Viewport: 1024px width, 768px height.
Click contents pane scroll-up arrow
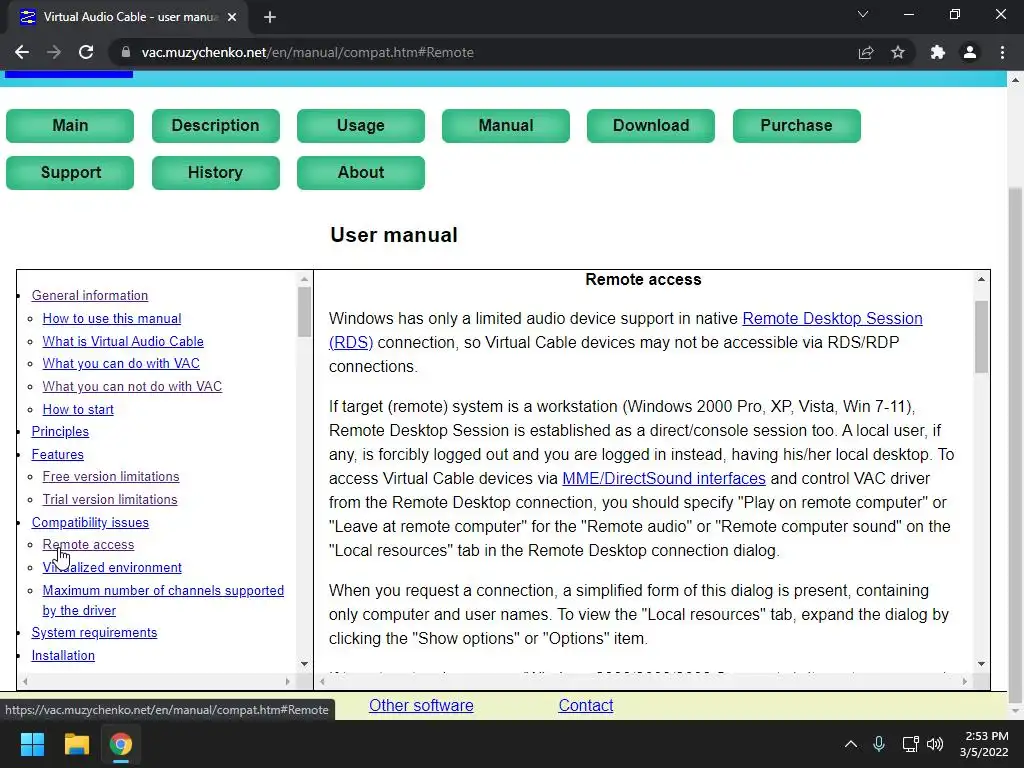click(x=304, y=279)
